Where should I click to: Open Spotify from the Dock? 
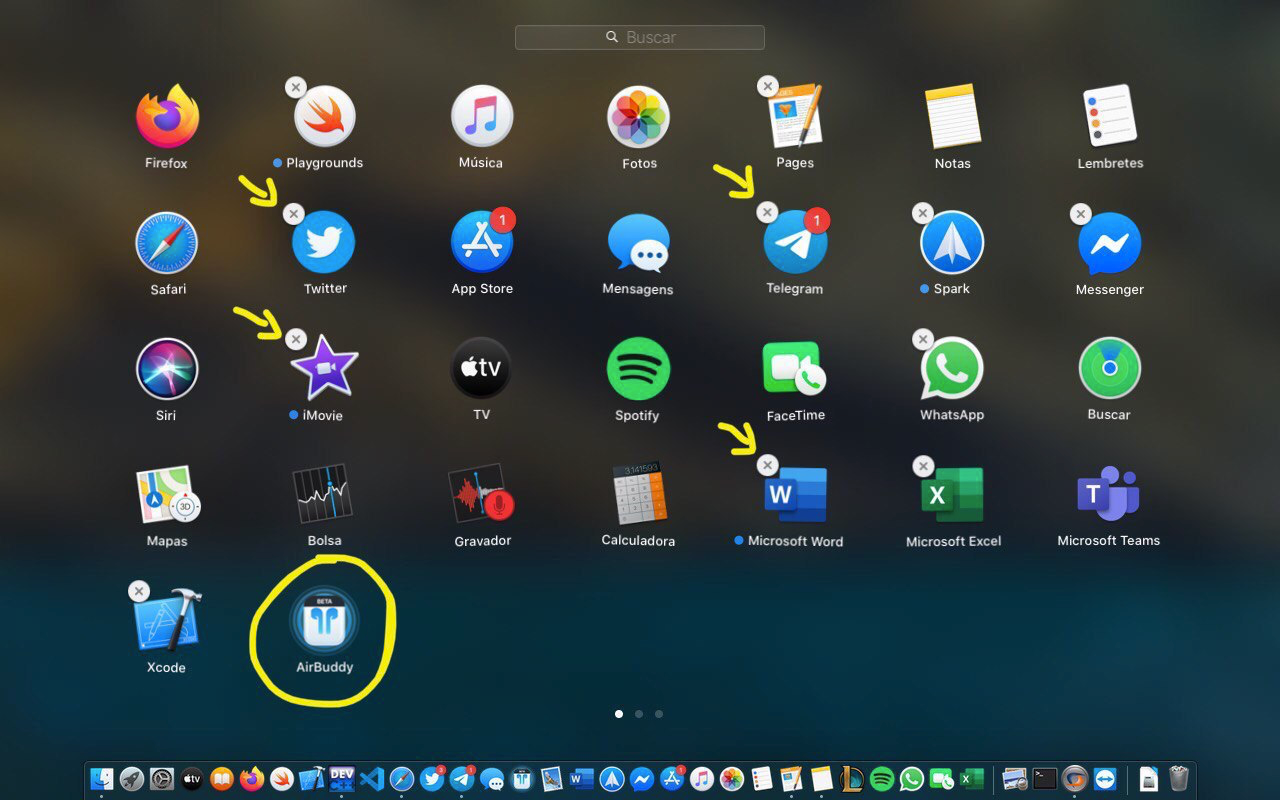pos(882,778)
